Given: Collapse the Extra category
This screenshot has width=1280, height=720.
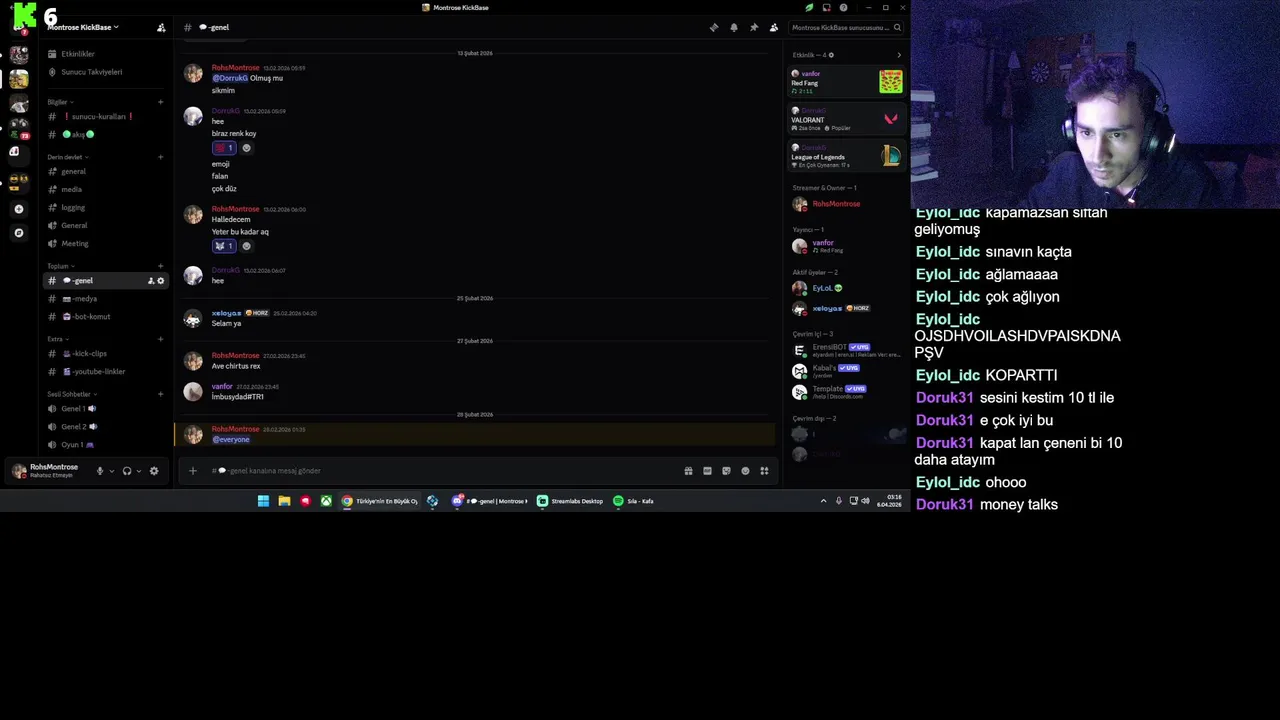Looking at the screenshot, I should (x=57, y=339).
